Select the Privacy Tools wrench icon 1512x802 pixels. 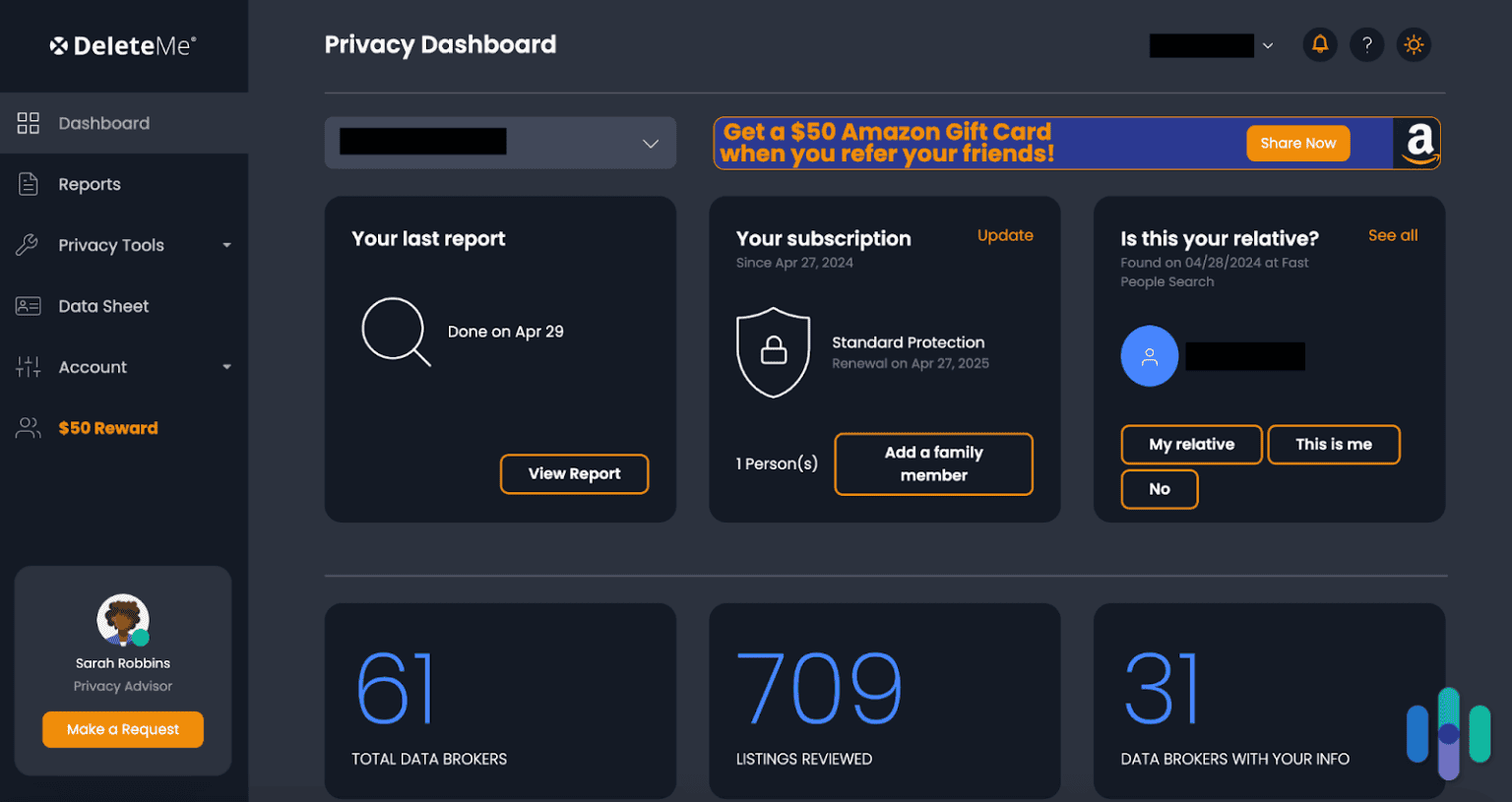click(28, 245)
